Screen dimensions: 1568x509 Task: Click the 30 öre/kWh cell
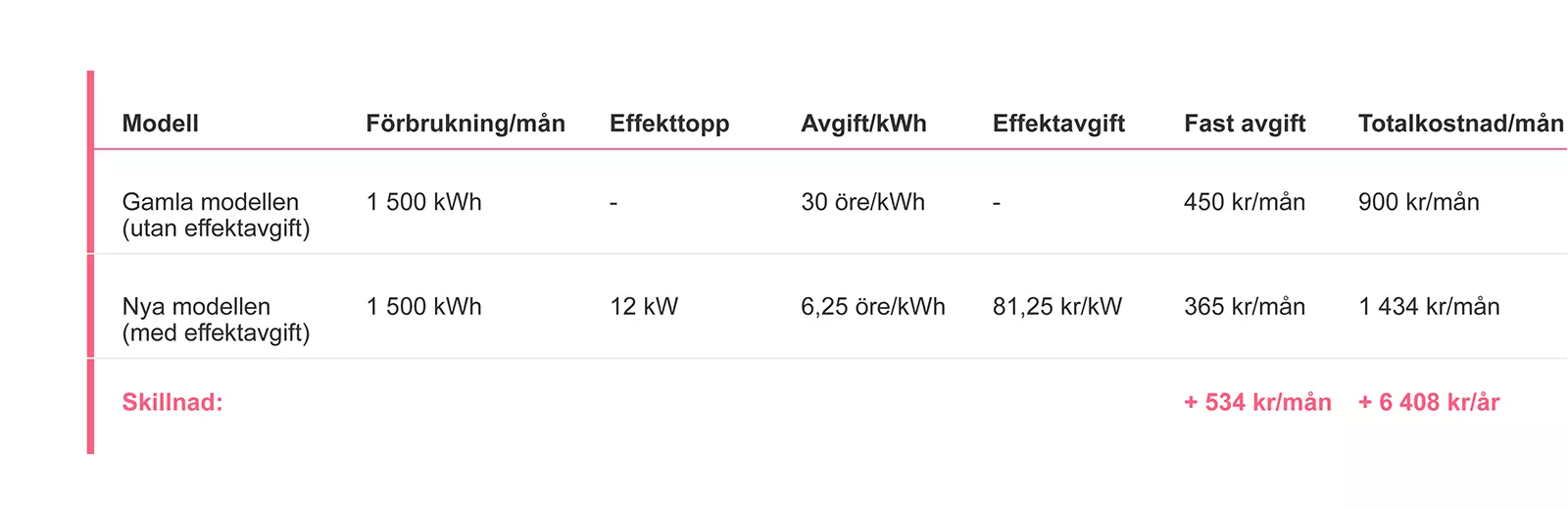(862, 202)
